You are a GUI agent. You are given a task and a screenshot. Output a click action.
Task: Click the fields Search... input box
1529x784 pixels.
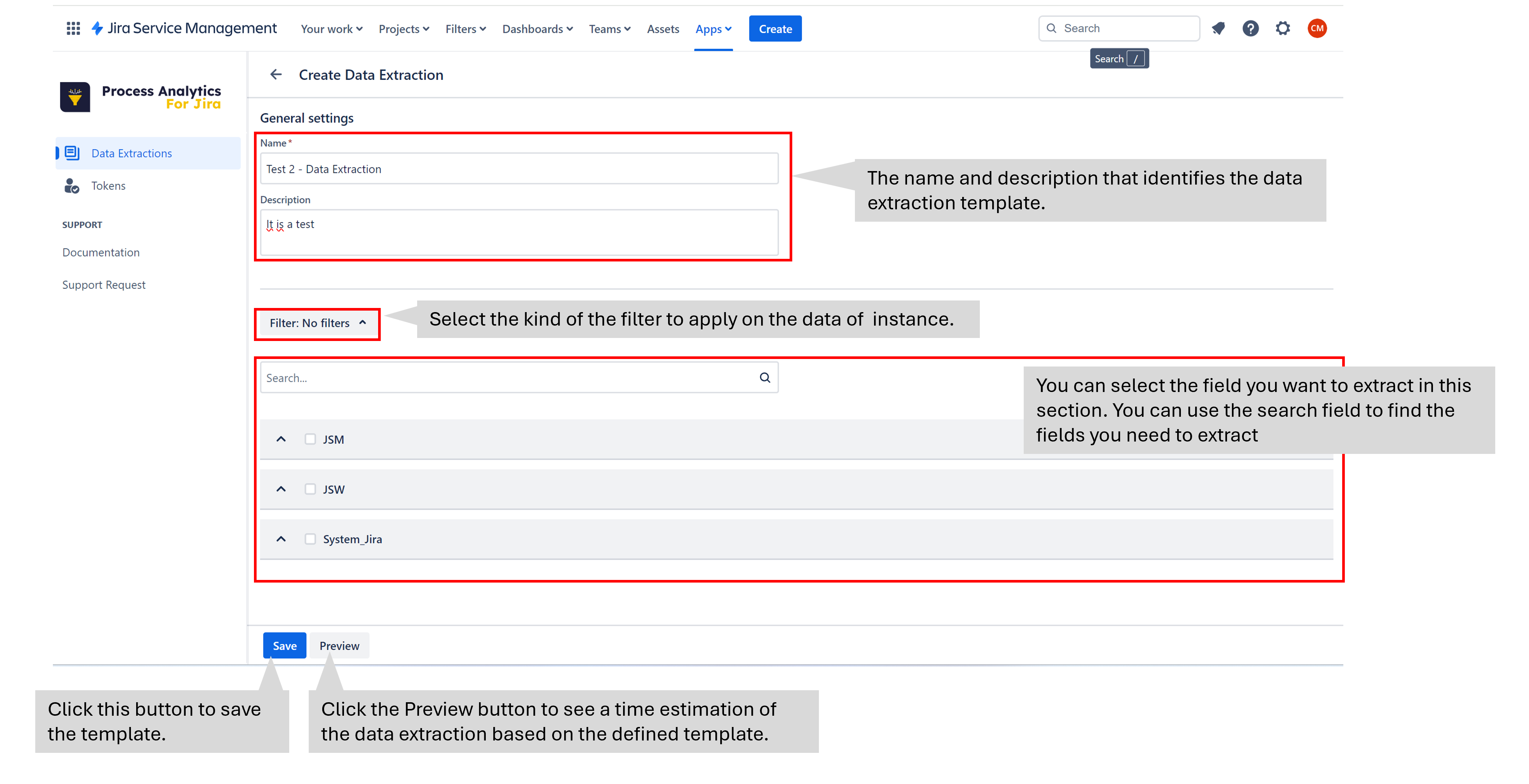tap(520, 377)
